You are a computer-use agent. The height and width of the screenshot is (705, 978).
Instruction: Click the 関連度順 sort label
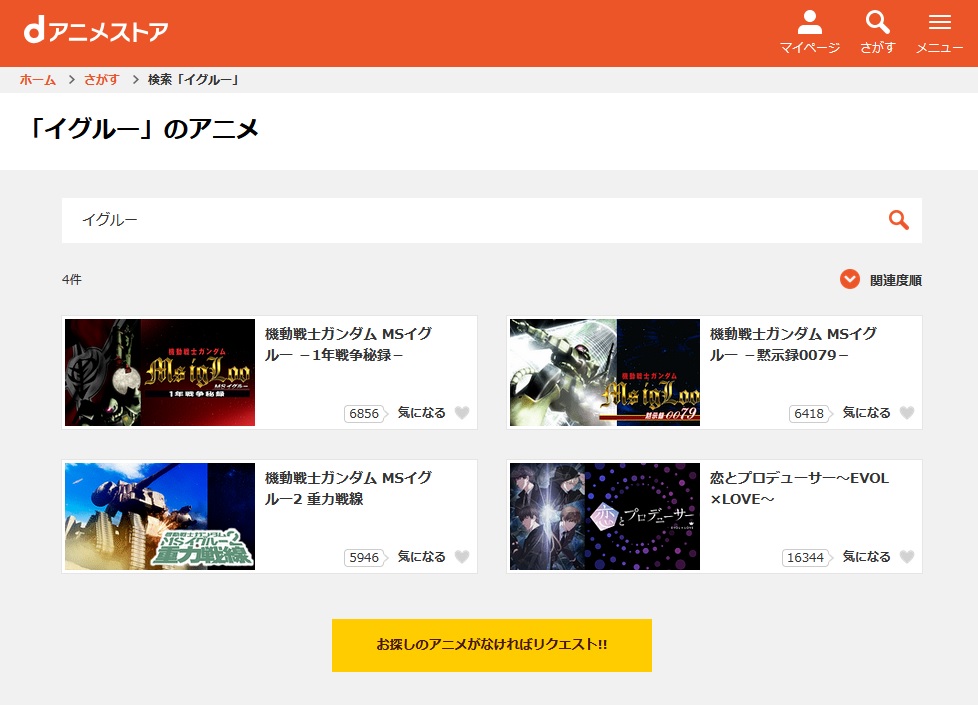(896, 280)
